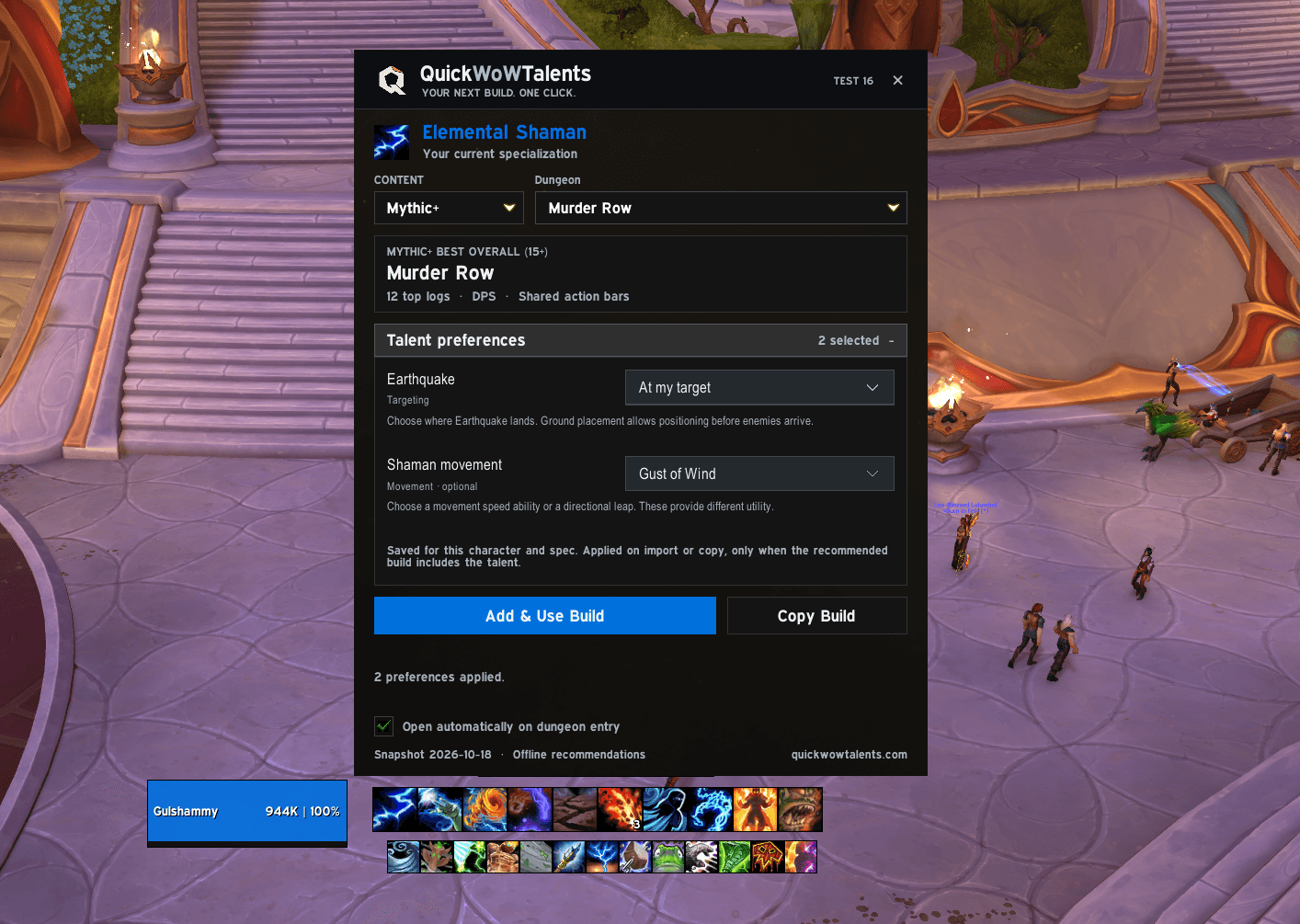
Task: Click 'Offline recommendations' text
Action: tap(579, 755)
